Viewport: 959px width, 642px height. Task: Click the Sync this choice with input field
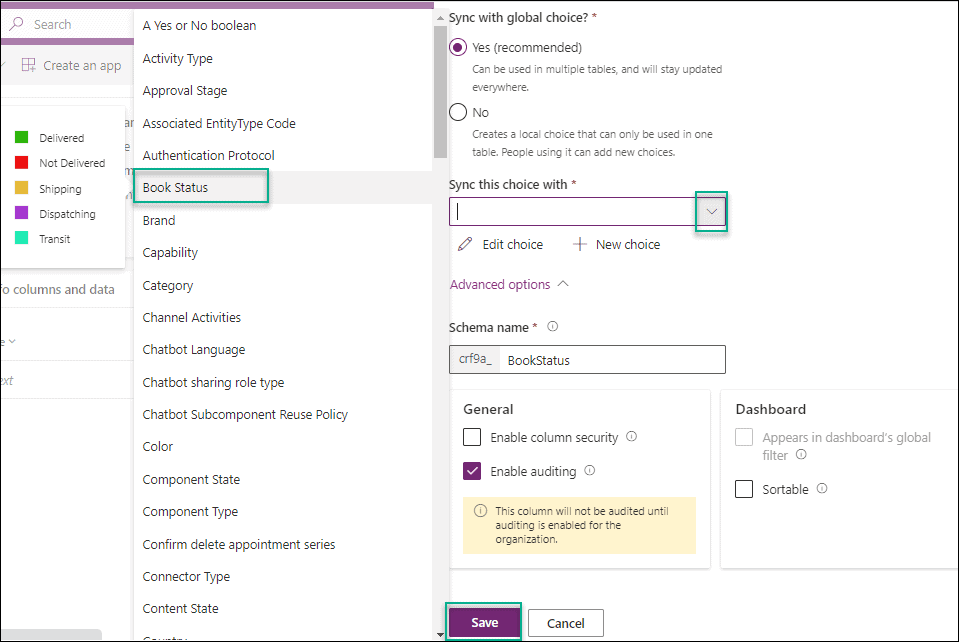(573, 212)
